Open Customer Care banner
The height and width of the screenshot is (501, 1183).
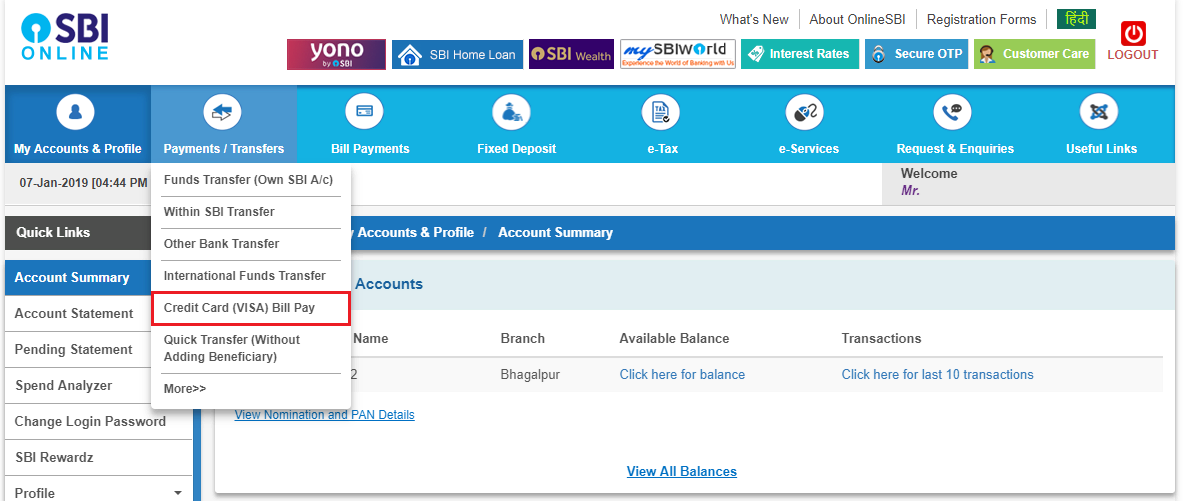[x=1034, y=54]
